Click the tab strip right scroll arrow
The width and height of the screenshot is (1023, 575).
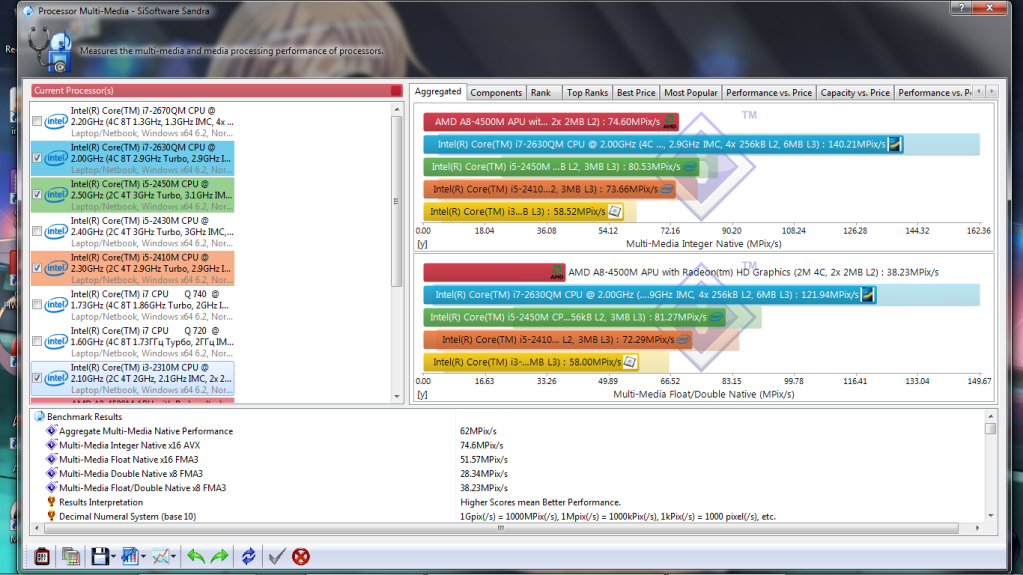tap(992, 92)
